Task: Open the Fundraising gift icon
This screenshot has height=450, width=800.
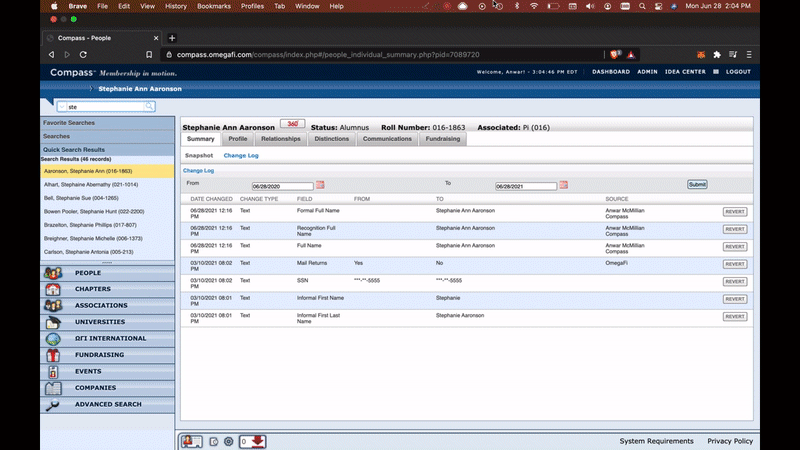Action: tap(53, 355)
